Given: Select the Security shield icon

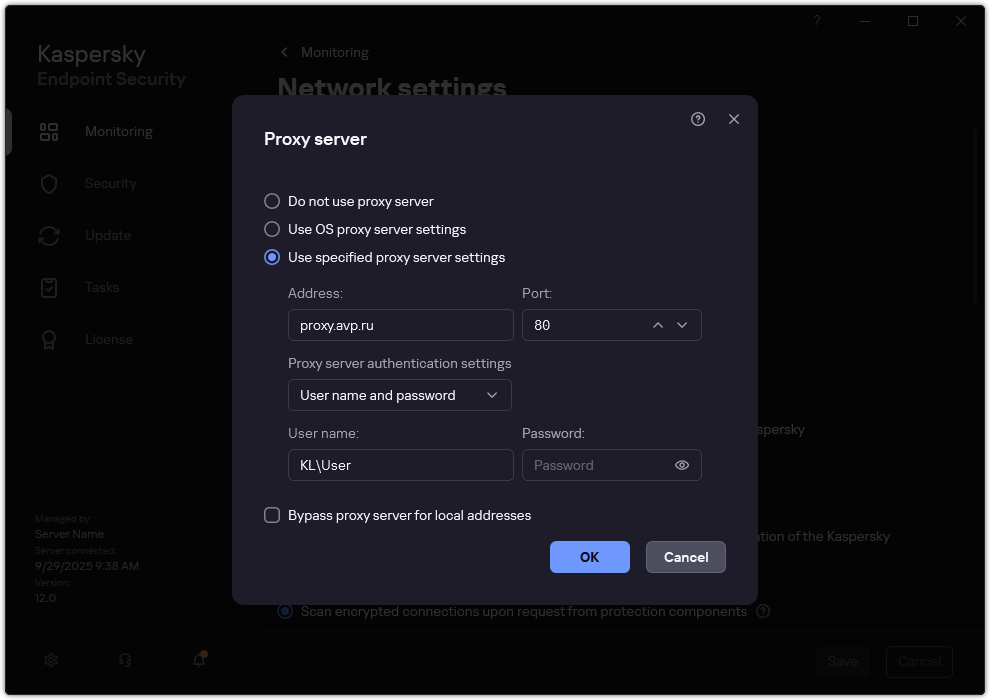Looking at the screenshot, I should 49,183.
